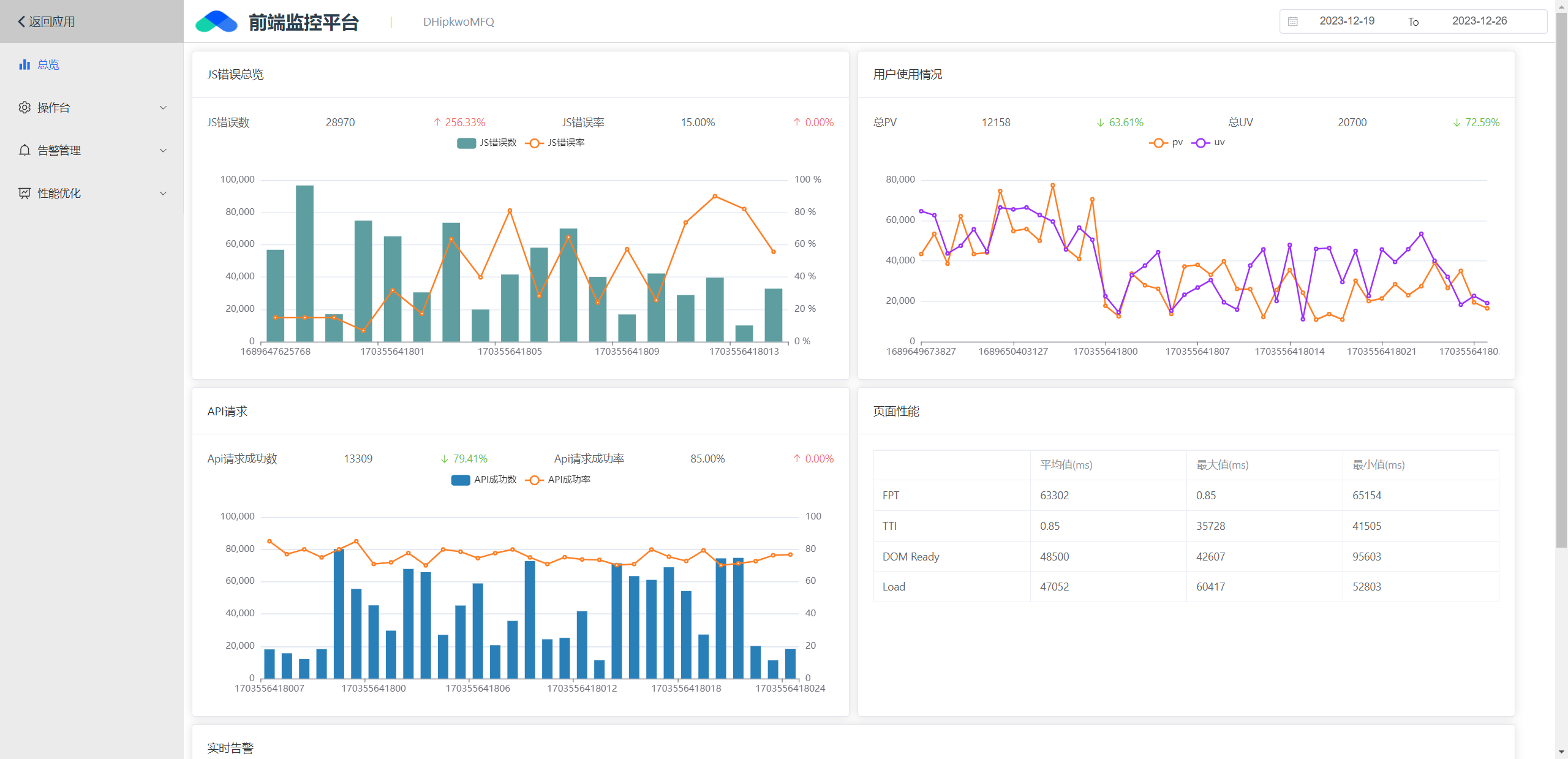
Task: Click the 告警管理 bell icon
Action: point(24,150)
